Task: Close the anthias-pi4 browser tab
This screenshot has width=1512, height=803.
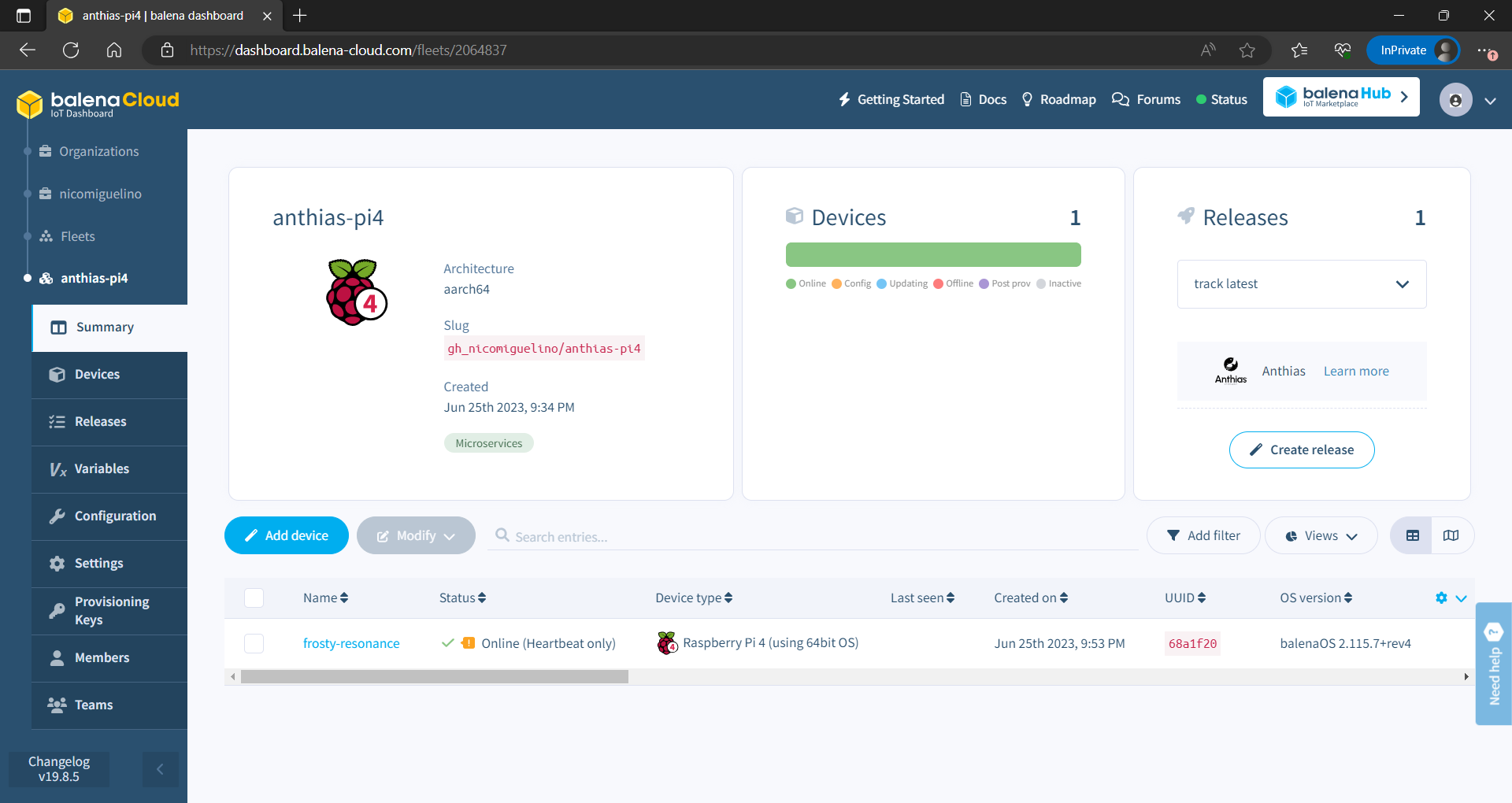Action: 267,16
